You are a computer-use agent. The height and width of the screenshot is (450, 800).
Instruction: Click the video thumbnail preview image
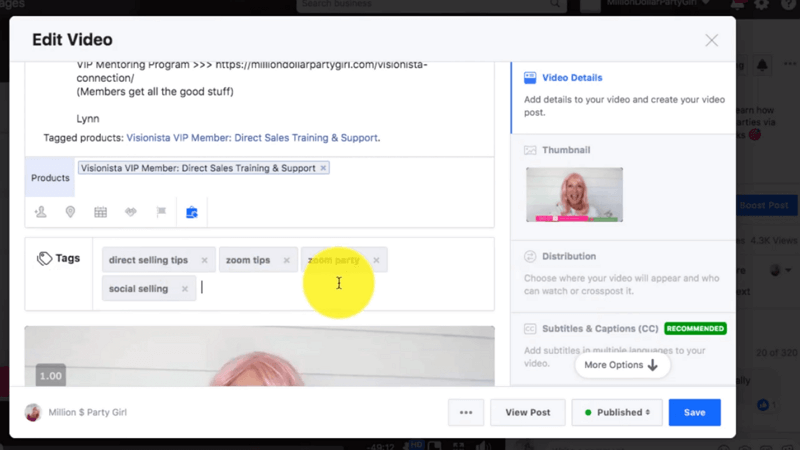tap(574, 194)
